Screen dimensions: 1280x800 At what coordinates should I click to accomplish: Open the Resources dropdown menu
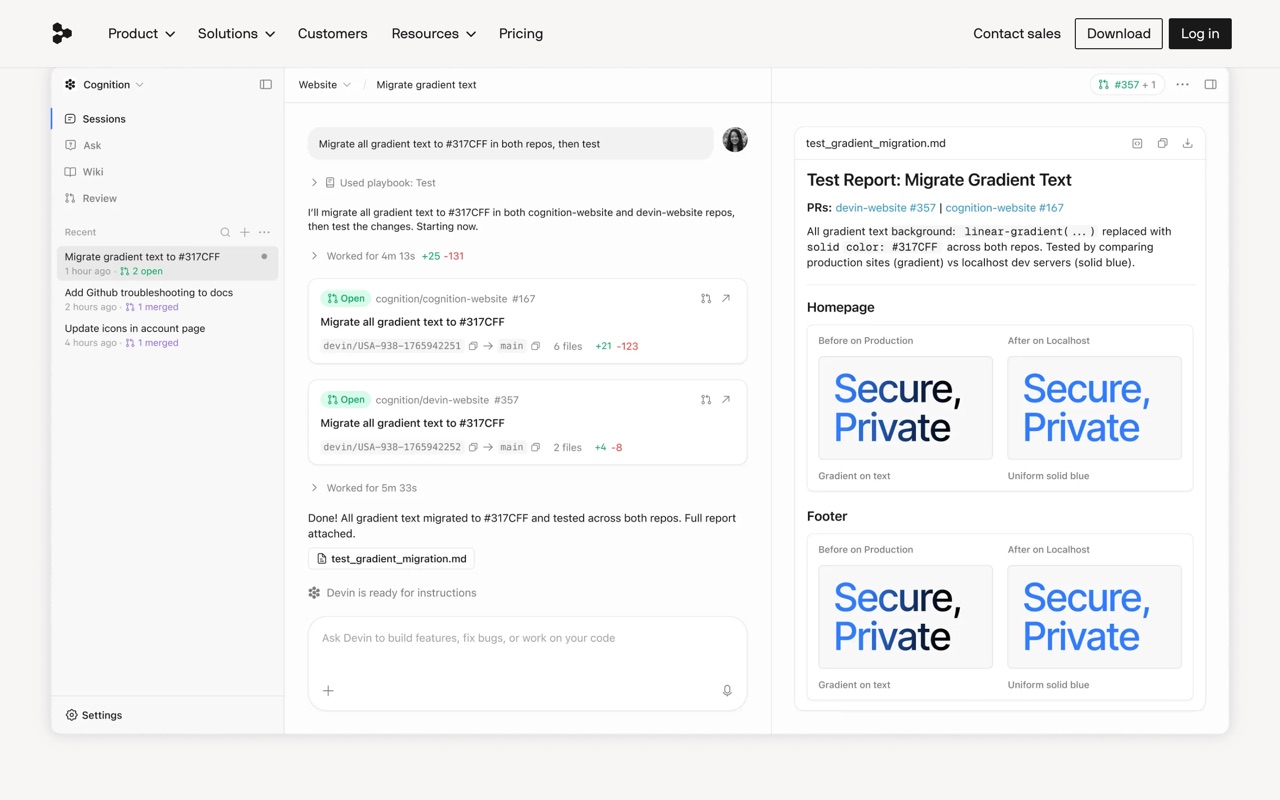pos(434,33)
